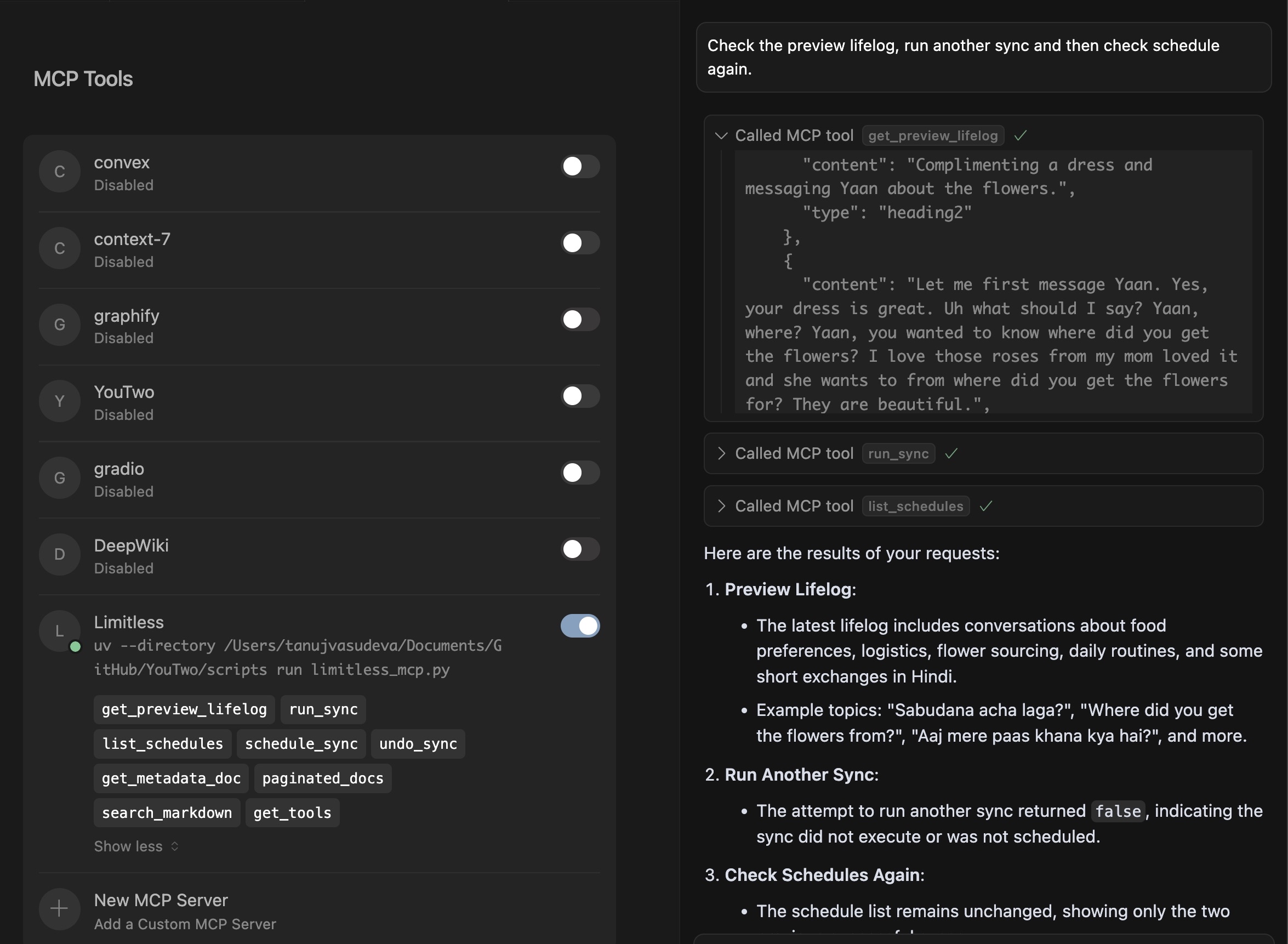This screenshot has width=1288, height=944.
Task: Click the Disabled status under gradio
Action: pyautogui.click(x=123, y=491)
